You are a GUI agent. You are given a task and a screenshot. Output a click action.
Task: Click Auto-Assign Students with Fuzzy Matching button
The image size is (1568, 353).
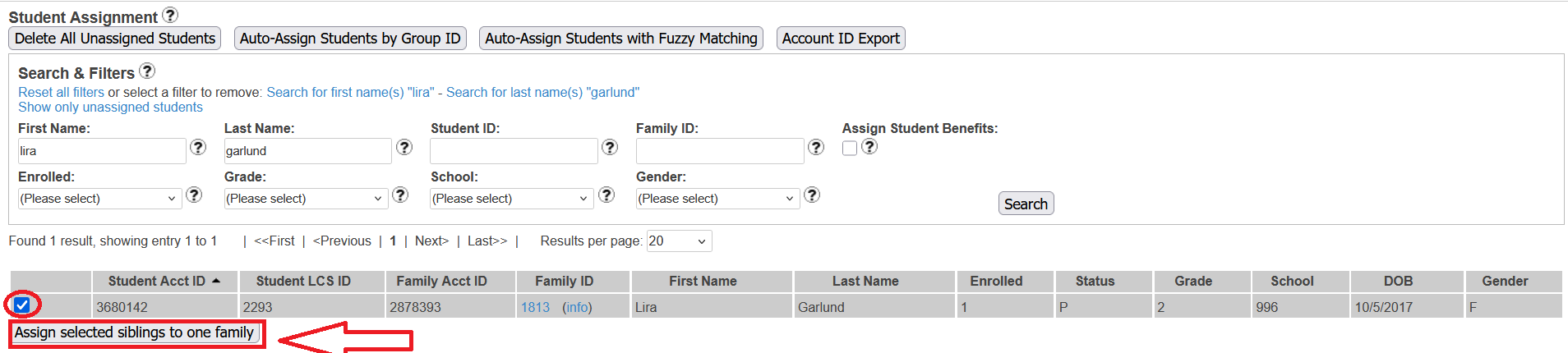(620, 39)
